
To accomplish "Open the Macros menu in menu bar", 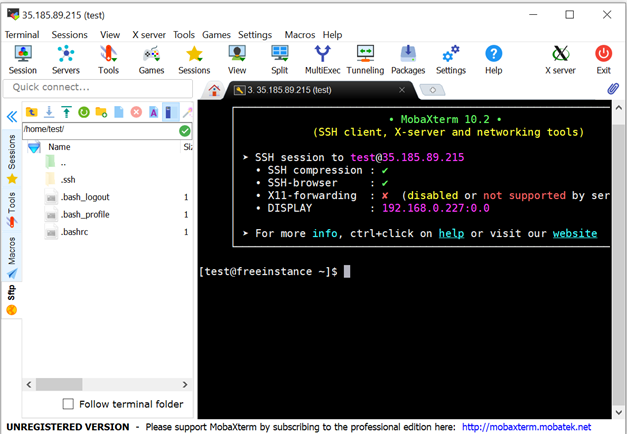I will pos(300,35).
